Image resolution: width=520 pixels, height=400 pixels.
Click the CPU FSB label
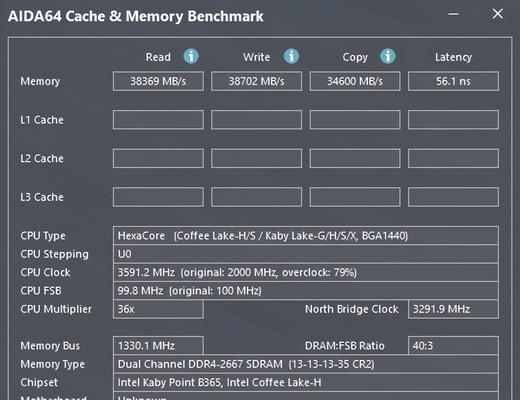click(x=41, y=291)
